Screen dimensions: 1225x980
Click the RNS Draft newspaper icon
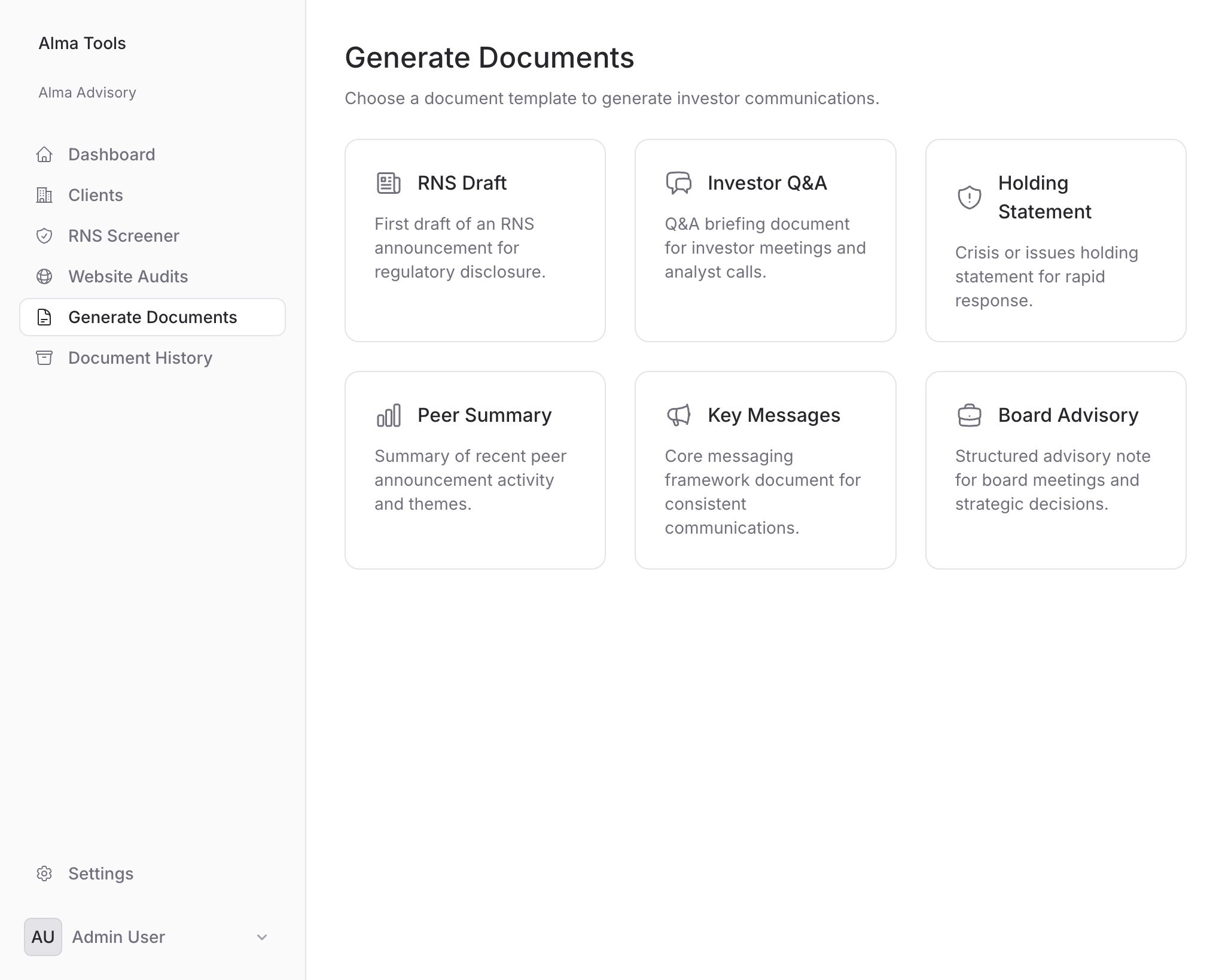[388, 183]
